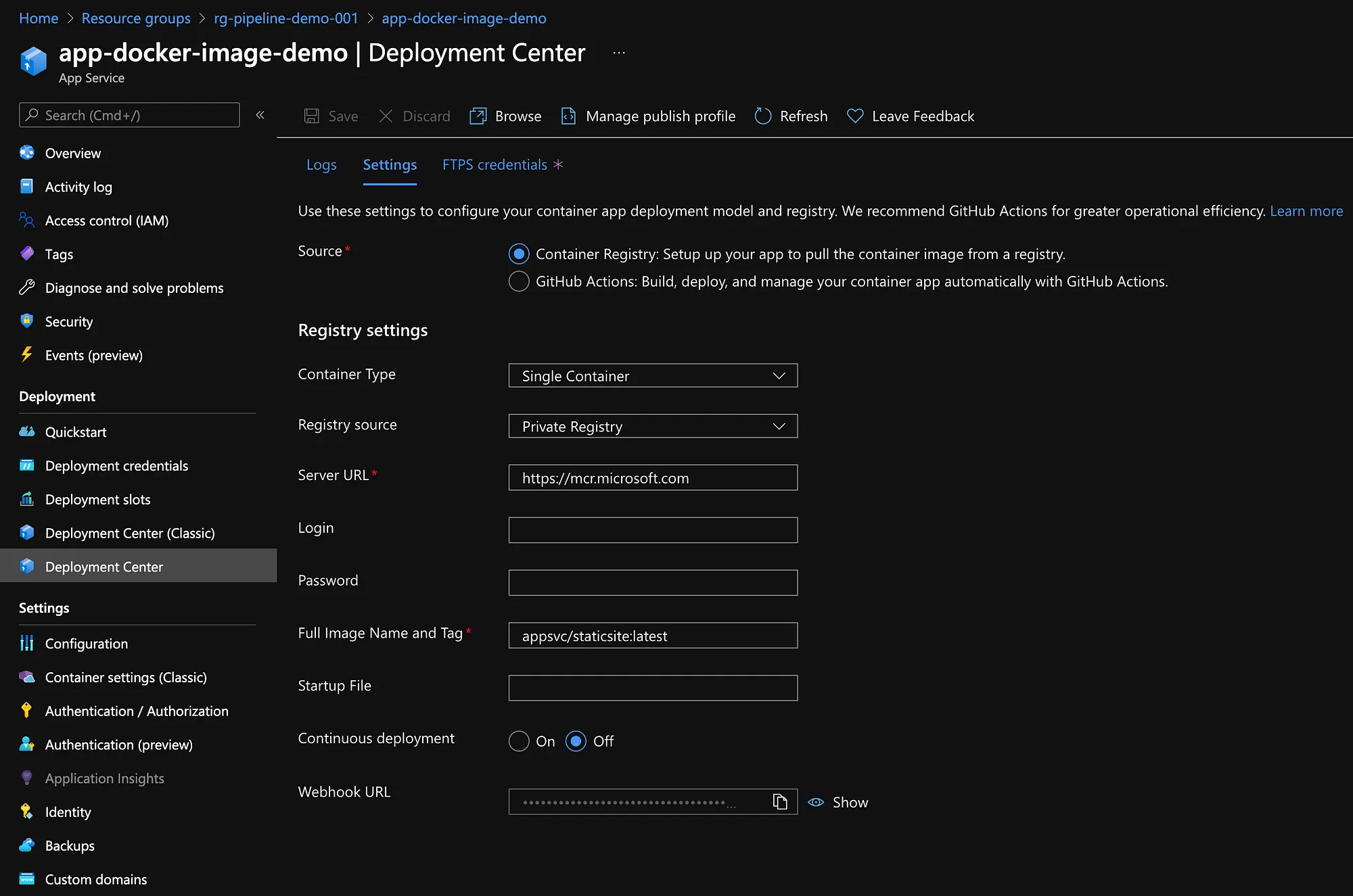Open the FTPS credentials tab
This screenshot has height=896, width=1353.
495,165
